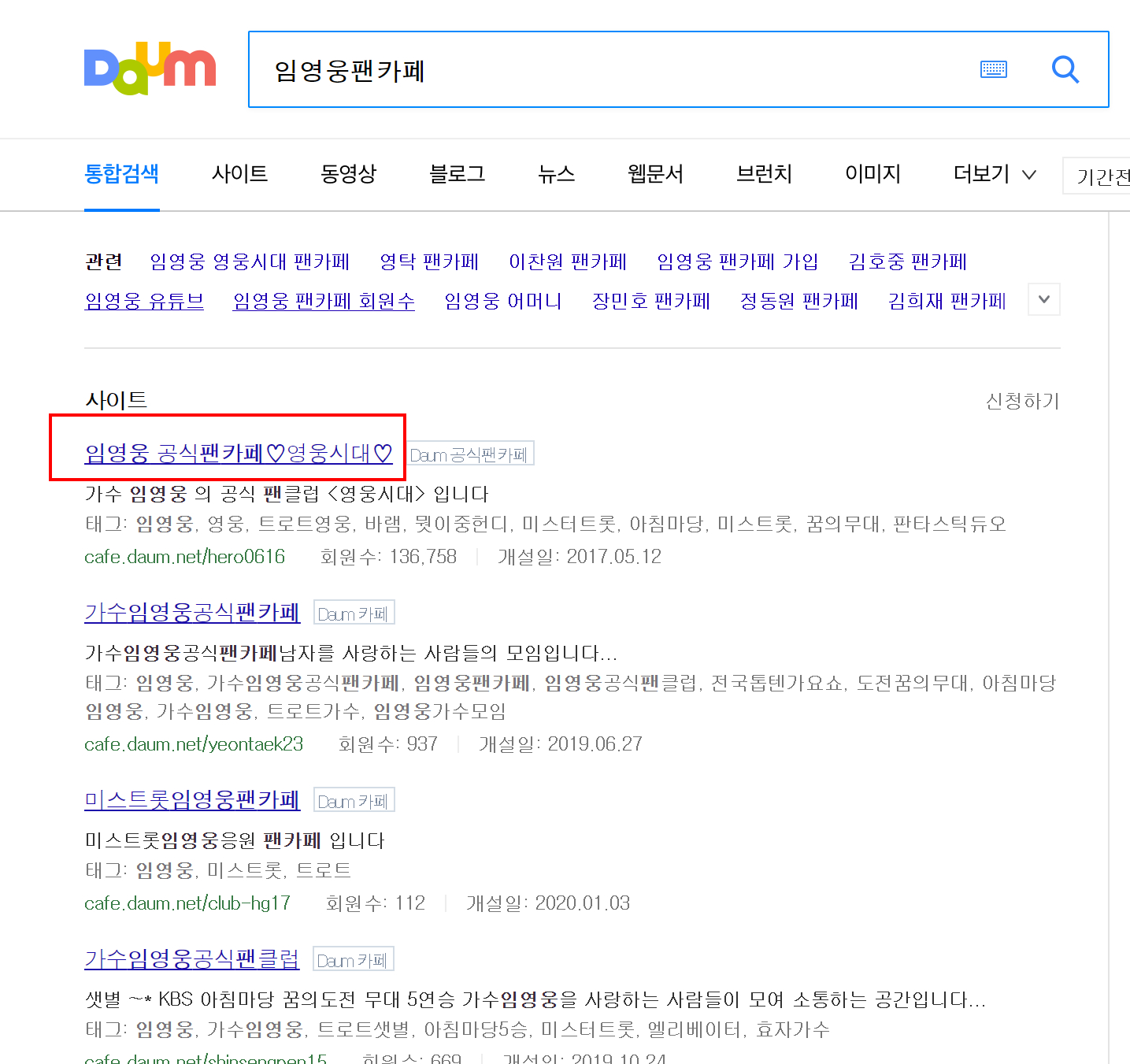
Task: Click the text 회원수: 937
Action: tap(388, 744)
